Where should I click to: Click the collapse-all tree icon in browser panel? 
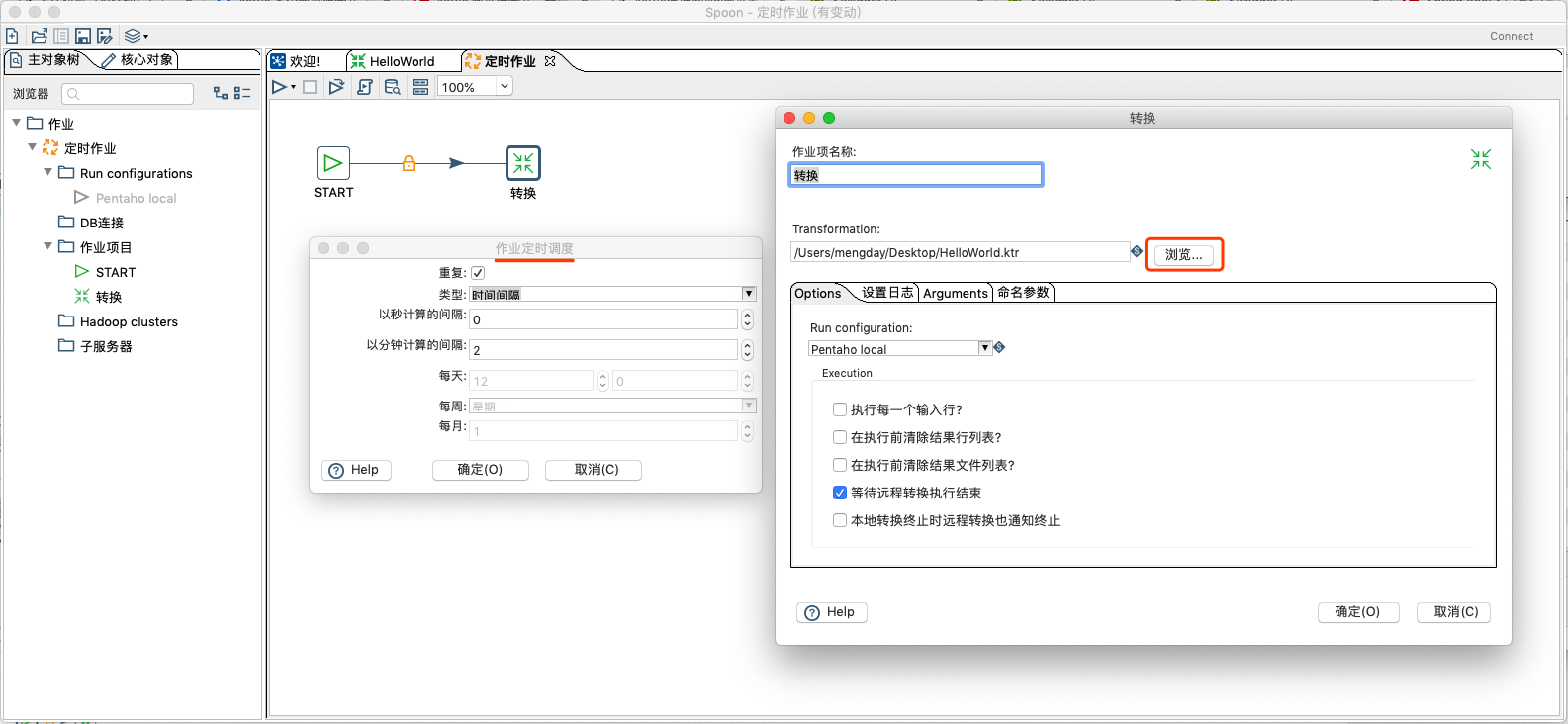click(242, 93)
